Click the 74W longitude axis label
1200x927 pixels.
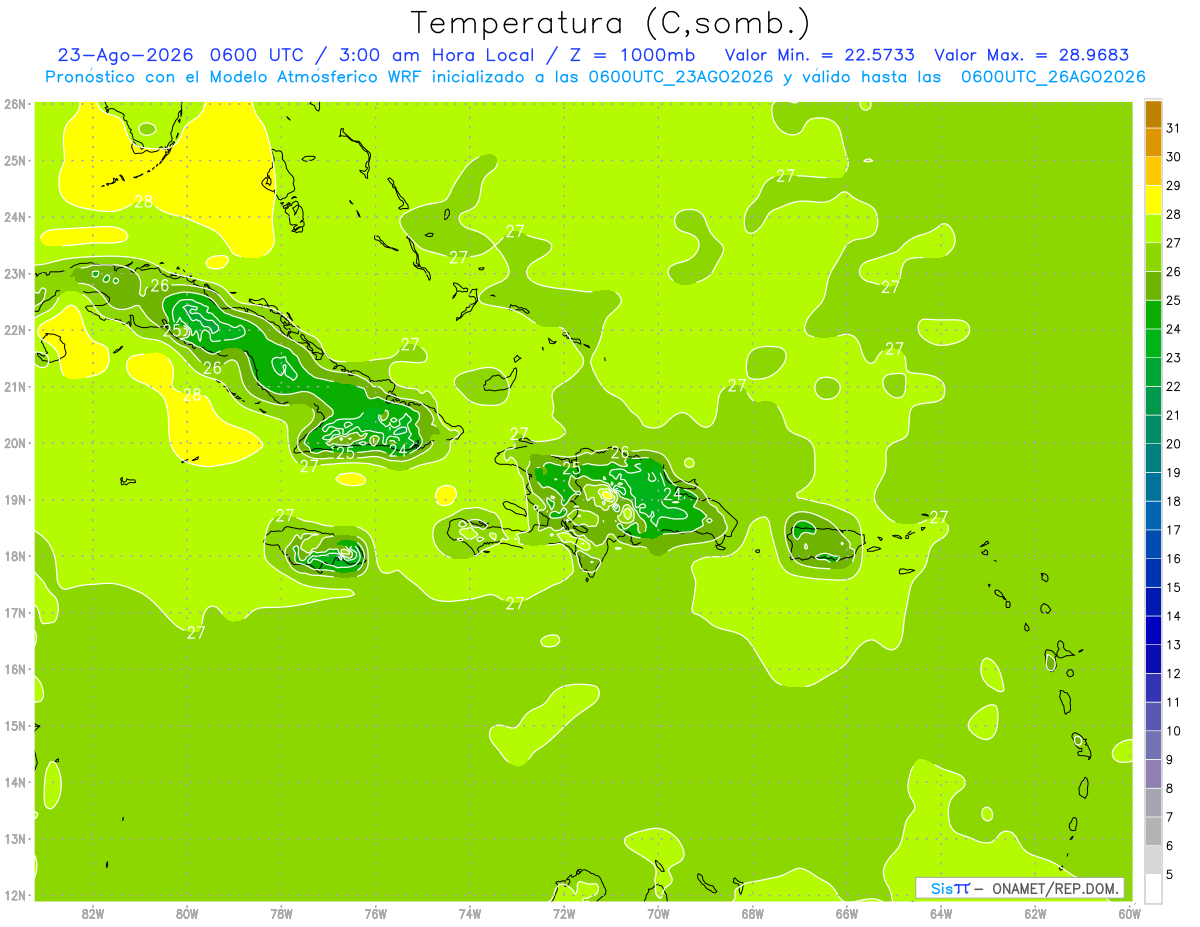click(469, 912)
